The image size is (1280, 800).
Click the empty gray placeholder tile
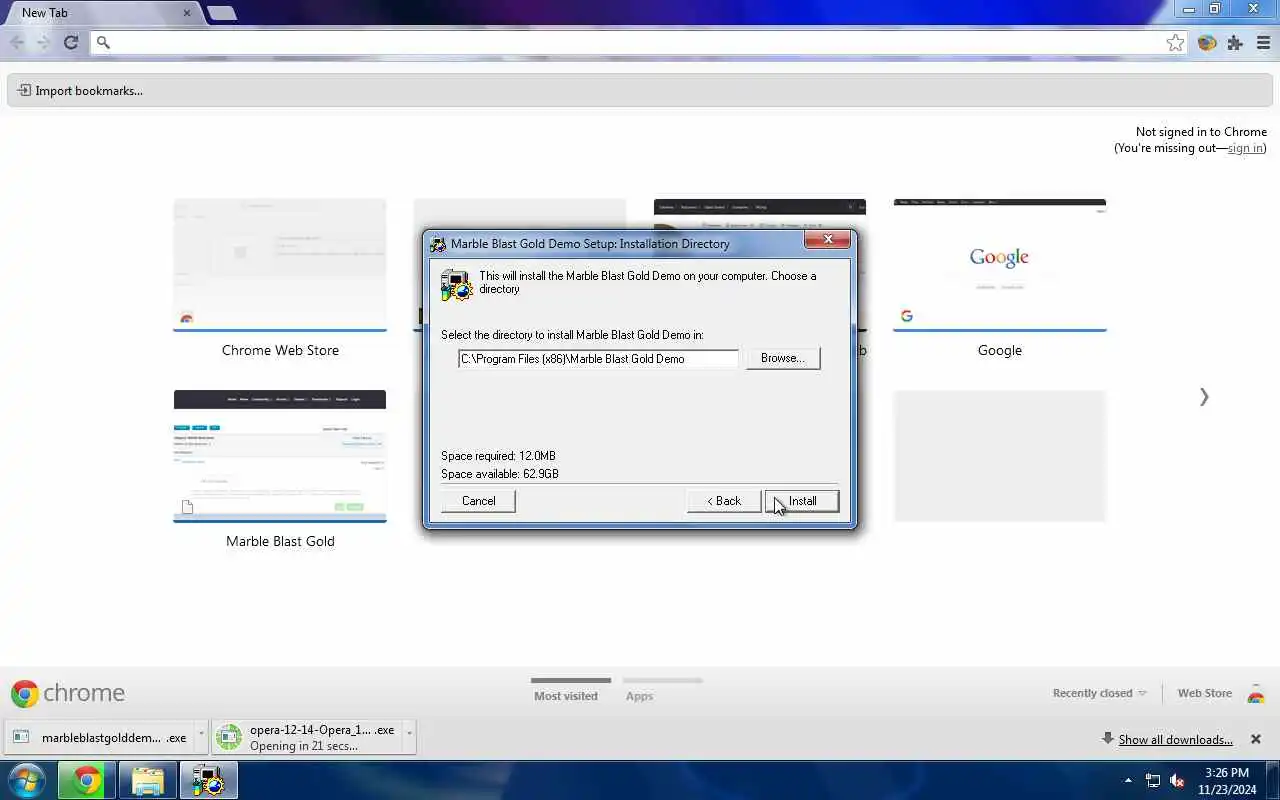pyautogui.click(x=1000, y=456)
